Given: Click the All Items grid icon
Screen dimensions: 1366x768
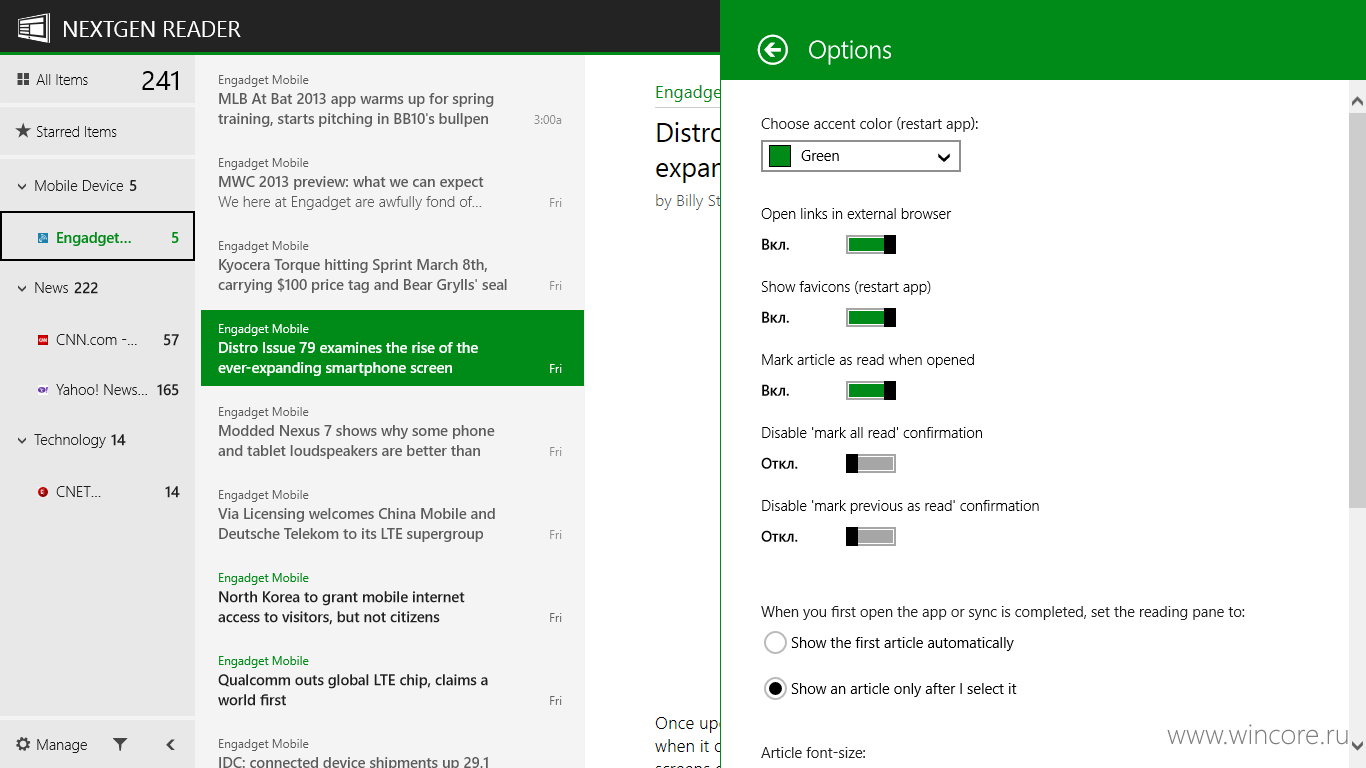Looking at the screenshot, I should click(x=23, y=80).
